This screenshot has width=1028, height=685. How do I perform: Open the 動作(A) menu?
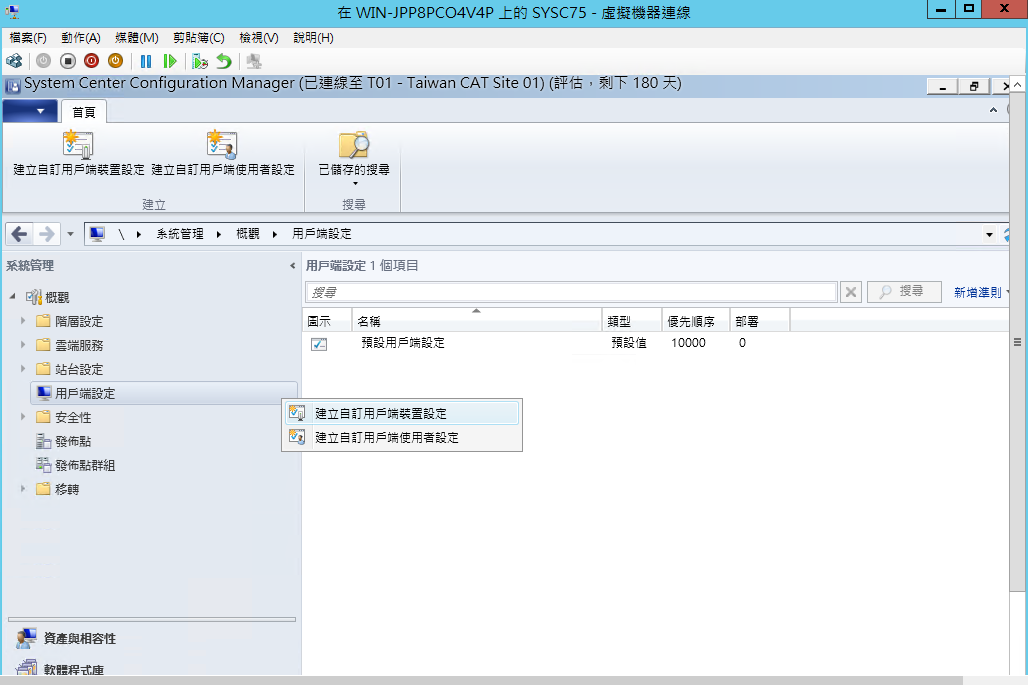tap(81, 38)
